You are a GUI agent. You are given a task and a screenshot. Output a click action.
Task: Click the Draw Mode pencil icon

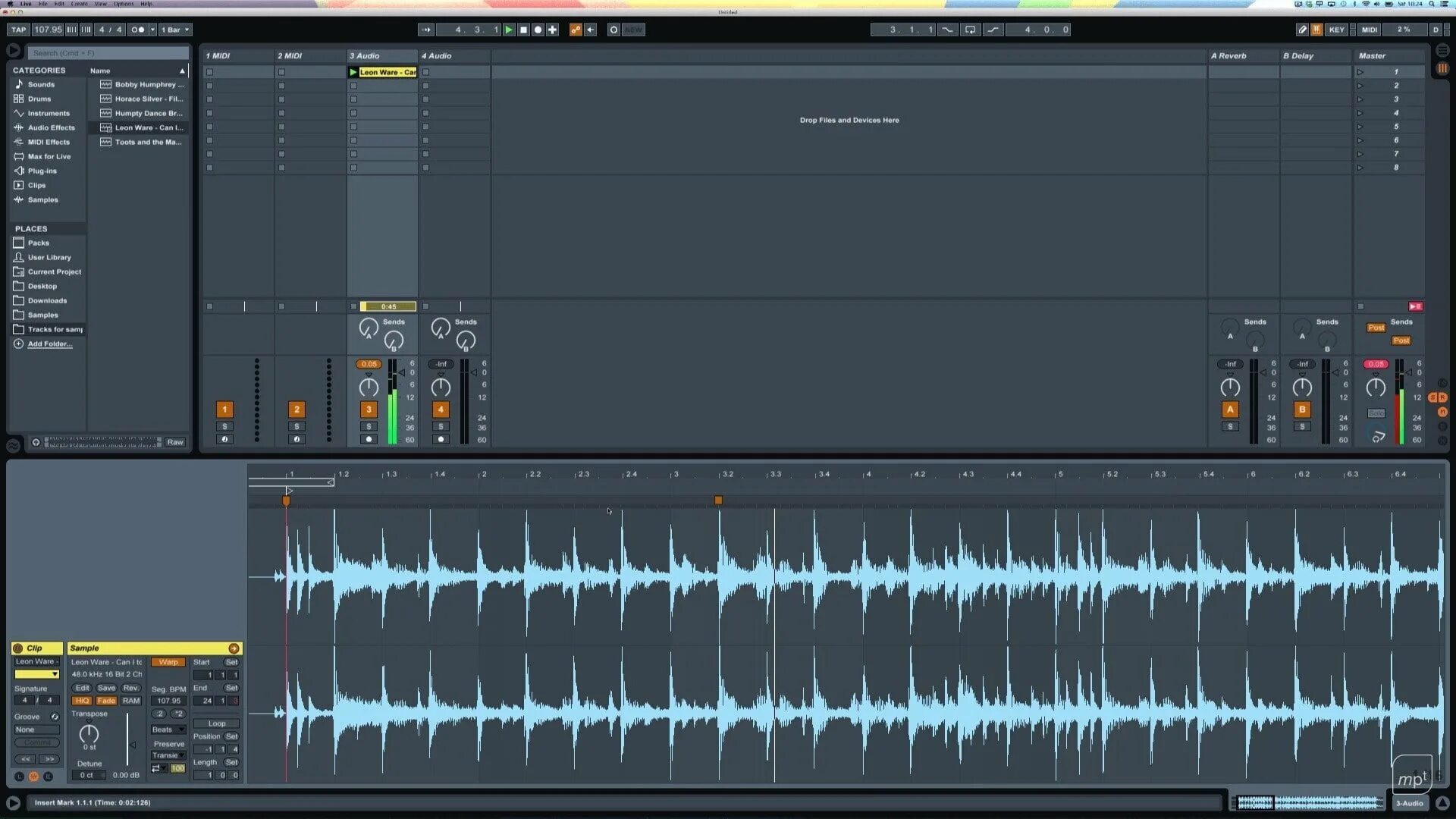1302,29
